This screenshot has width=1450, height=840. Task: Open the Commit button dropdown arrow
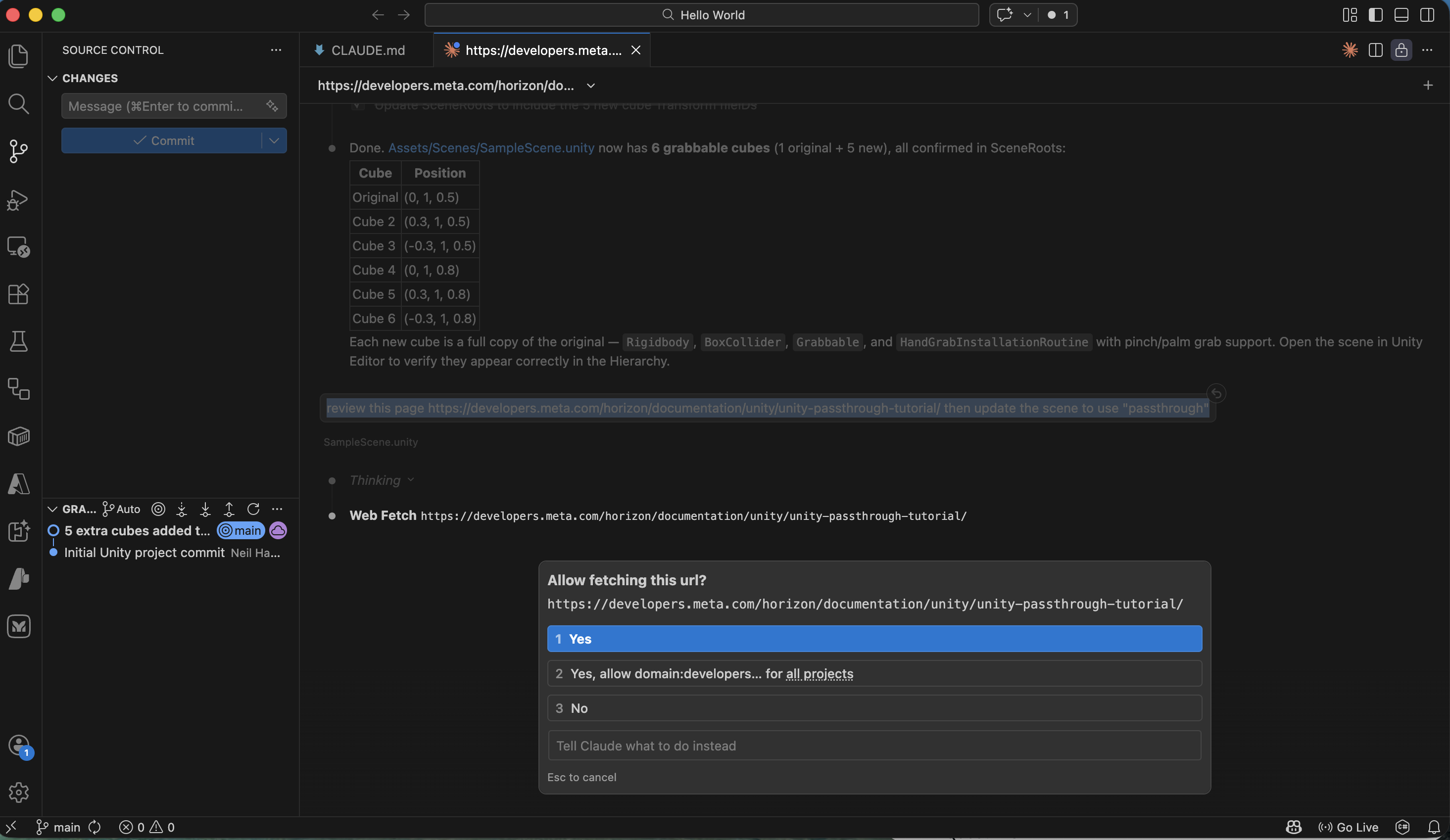coord(273,140)
